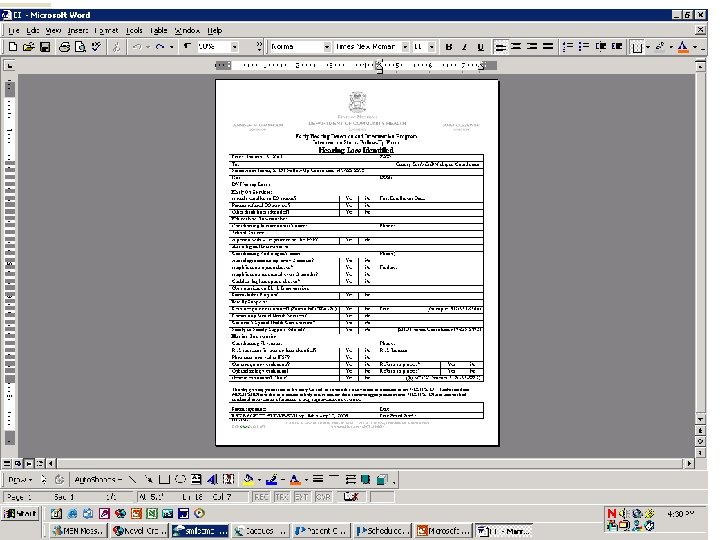Open the Zoom percentage dropdown

(235, 46)
